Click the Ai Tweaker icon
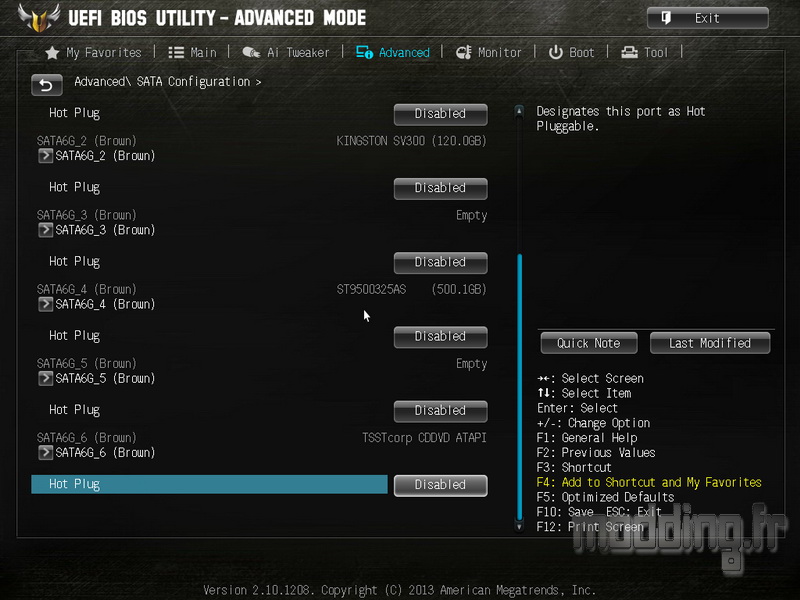Screen dimensions: 800x600 coord(251,52)
